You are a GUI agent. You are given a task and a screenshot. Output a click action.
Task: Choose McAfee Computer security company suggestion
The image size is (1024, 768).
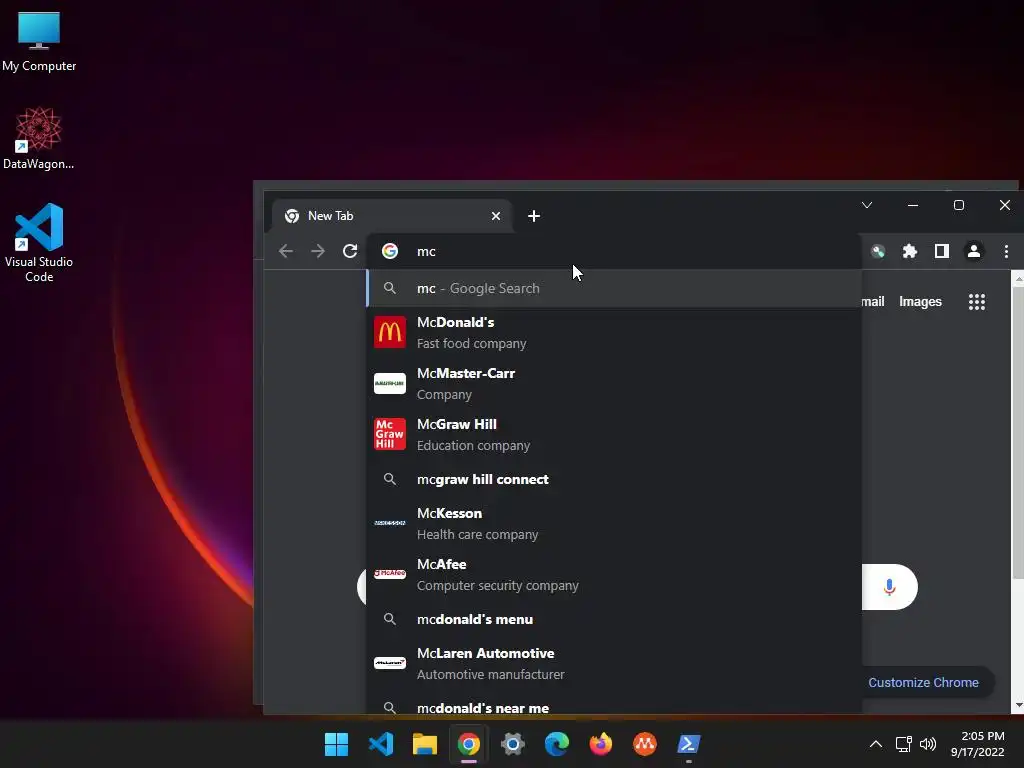(x=614, y=574)
